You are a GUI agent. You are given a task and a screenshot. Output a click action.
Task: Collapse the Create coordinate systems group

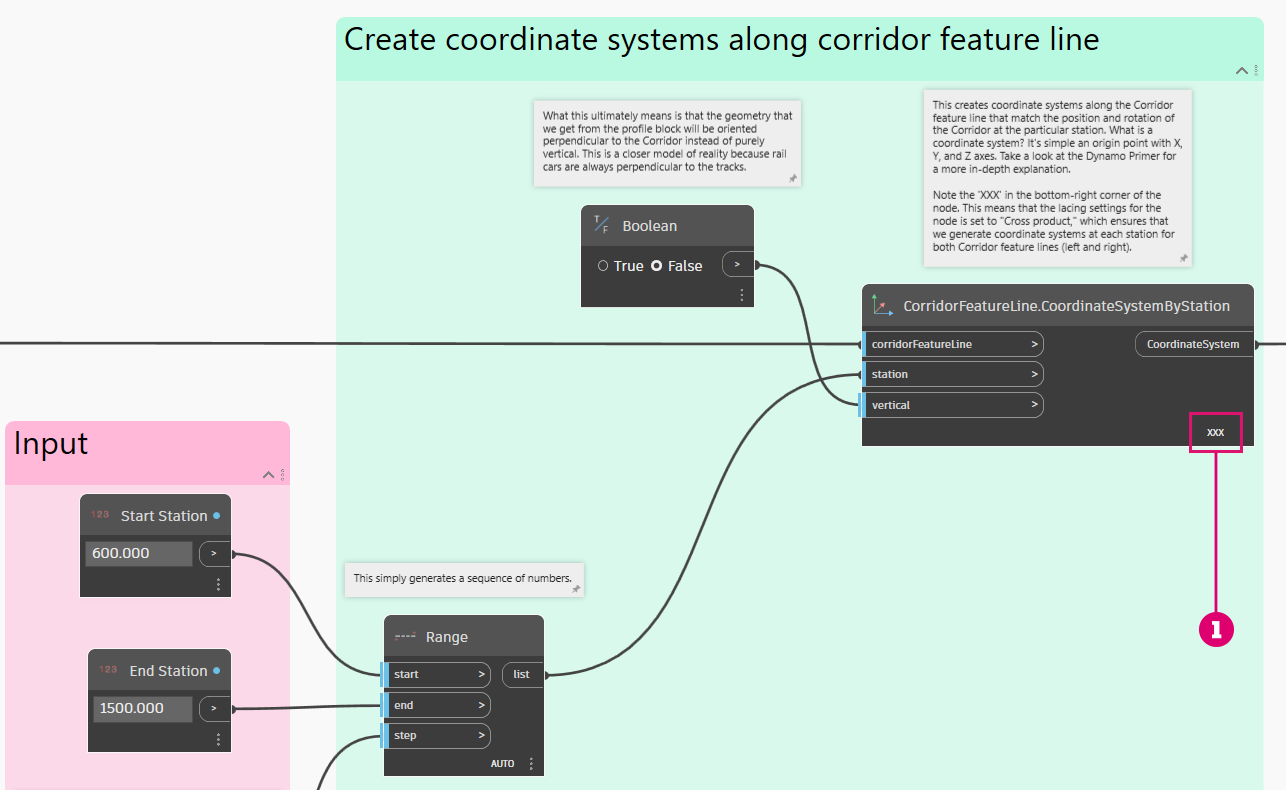1241,70
